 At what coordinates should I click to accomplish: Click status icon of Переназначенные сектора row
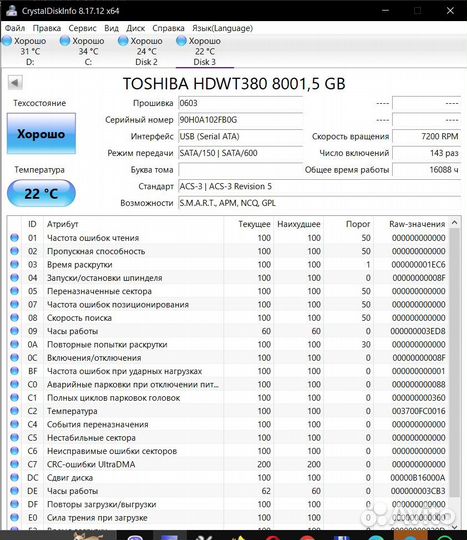click(x=14, y=291)
